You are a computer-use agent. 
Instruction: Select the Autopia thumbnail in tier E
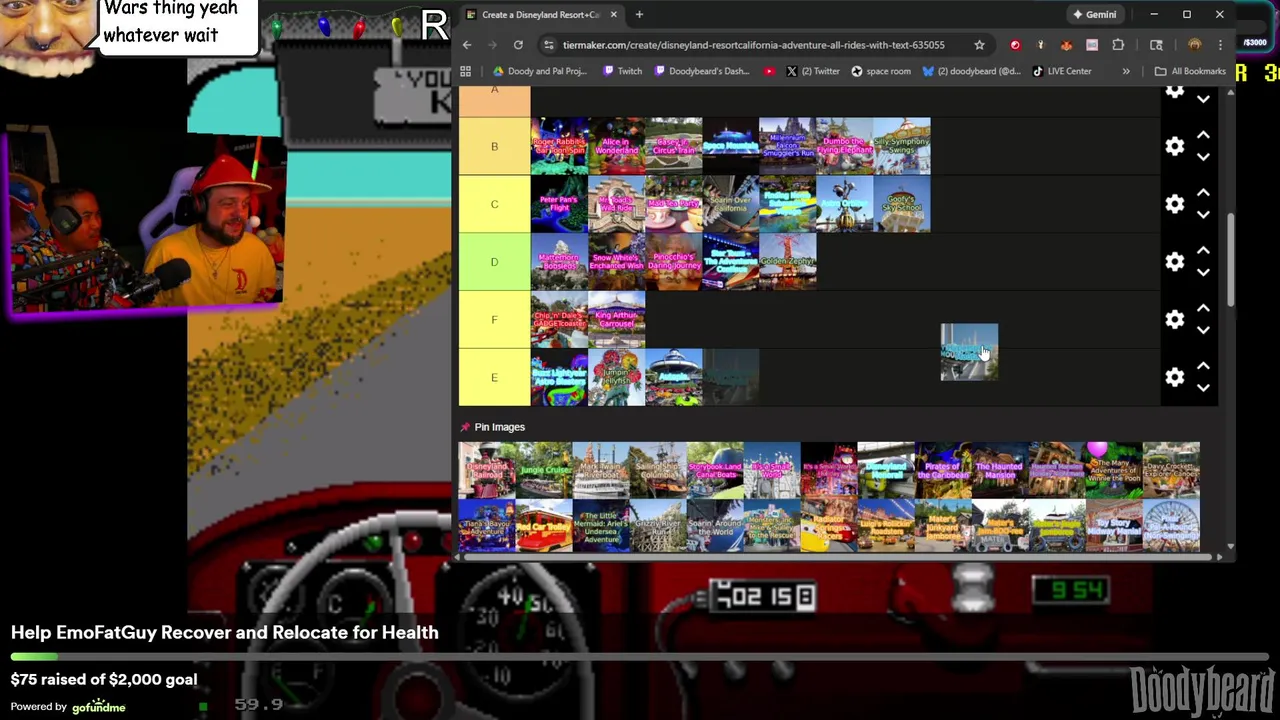[x=673, y=377]
